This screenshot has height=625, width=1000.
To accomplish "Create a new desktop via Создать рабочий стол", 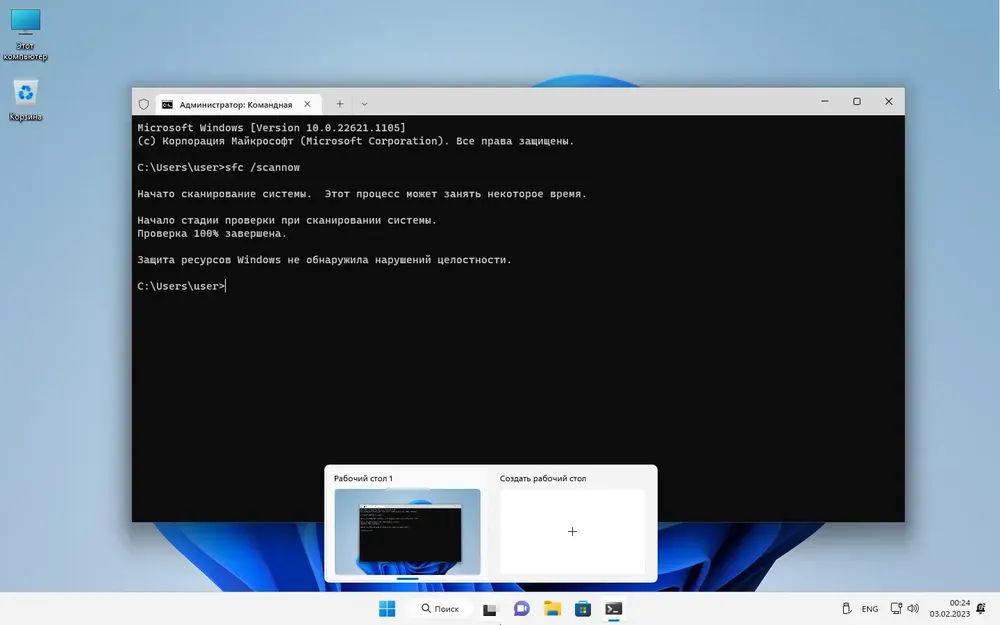I will [573, 532].
